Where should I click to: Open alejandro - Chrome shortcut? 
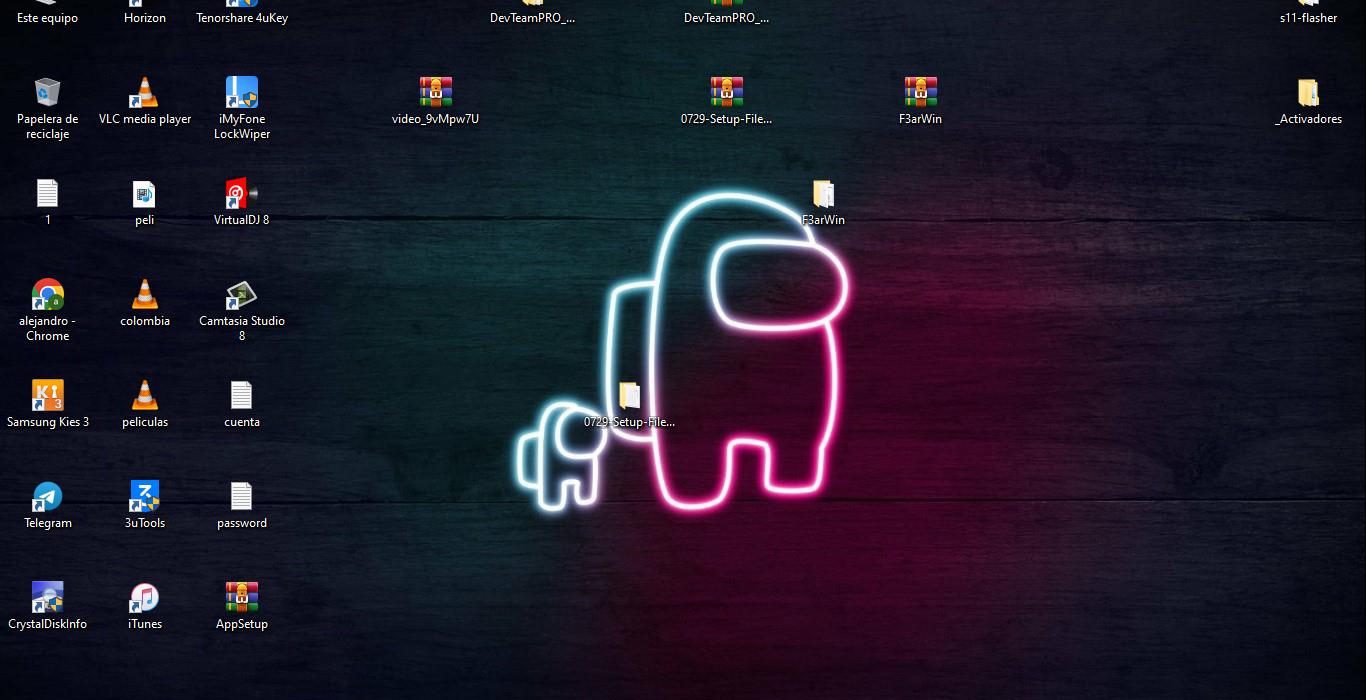point(47,295)
